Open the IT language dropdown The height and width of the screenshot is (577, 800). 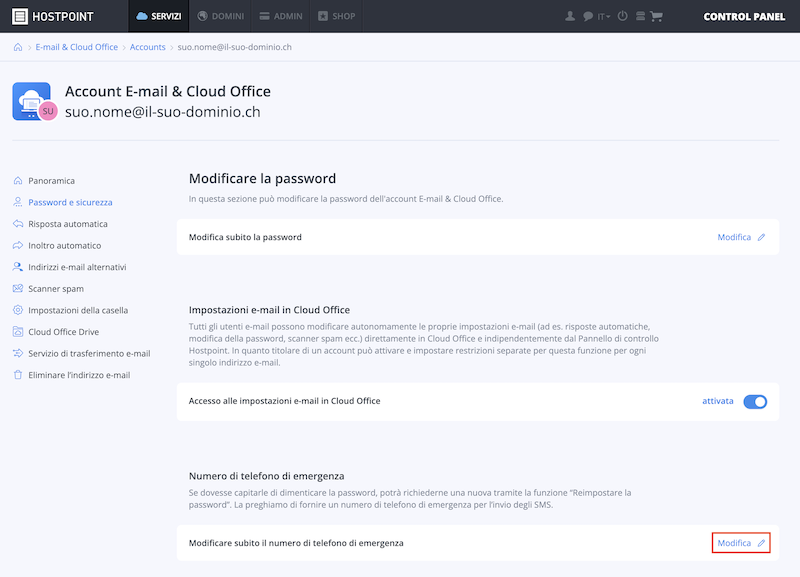tap(604, 16)
